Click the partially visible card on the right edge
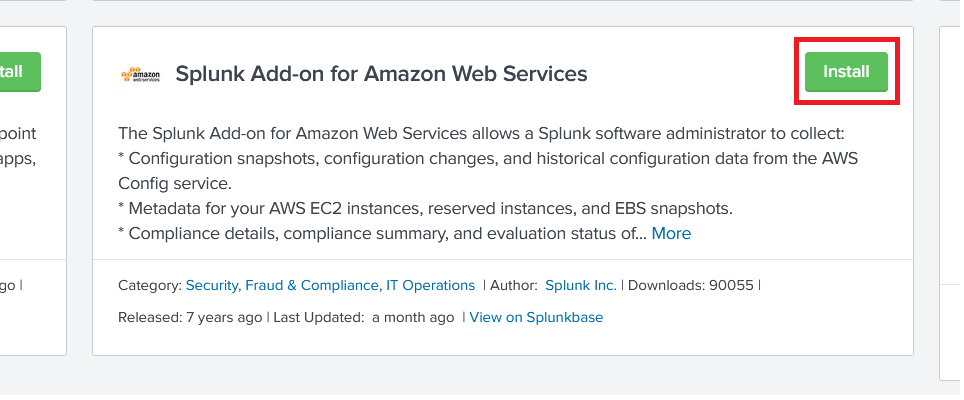 950,200
